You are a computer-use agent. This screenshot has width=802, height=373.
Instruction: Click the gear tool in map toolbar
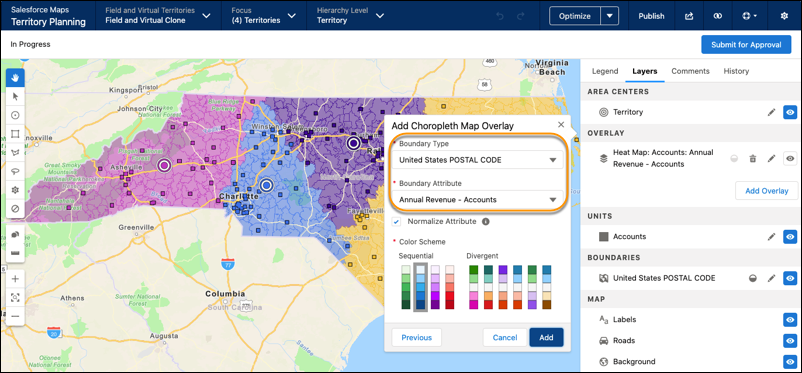pos(15,190)
